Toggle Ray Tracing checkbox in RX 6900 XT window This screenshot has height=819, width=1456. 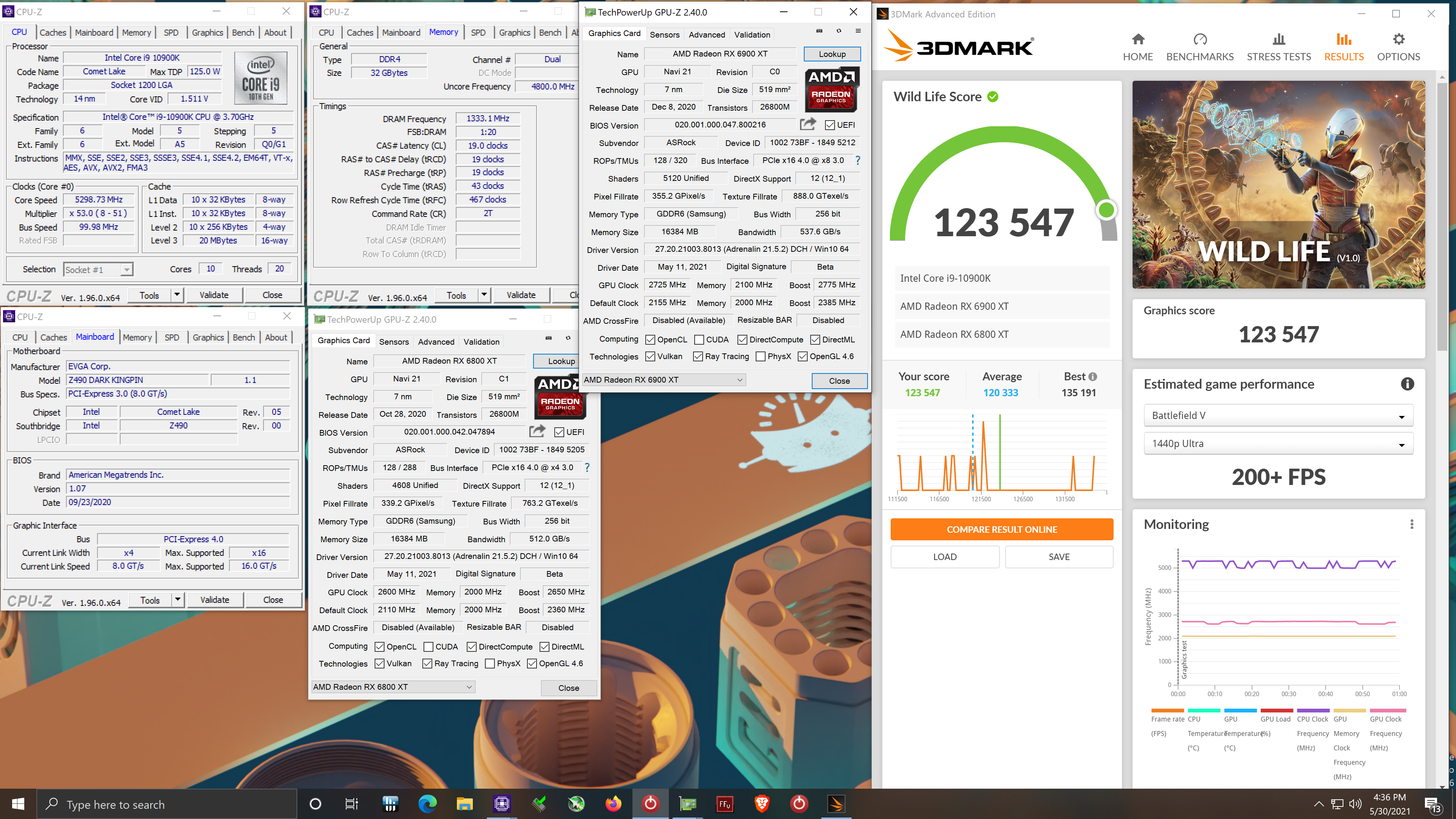click(x=698, y=357)
